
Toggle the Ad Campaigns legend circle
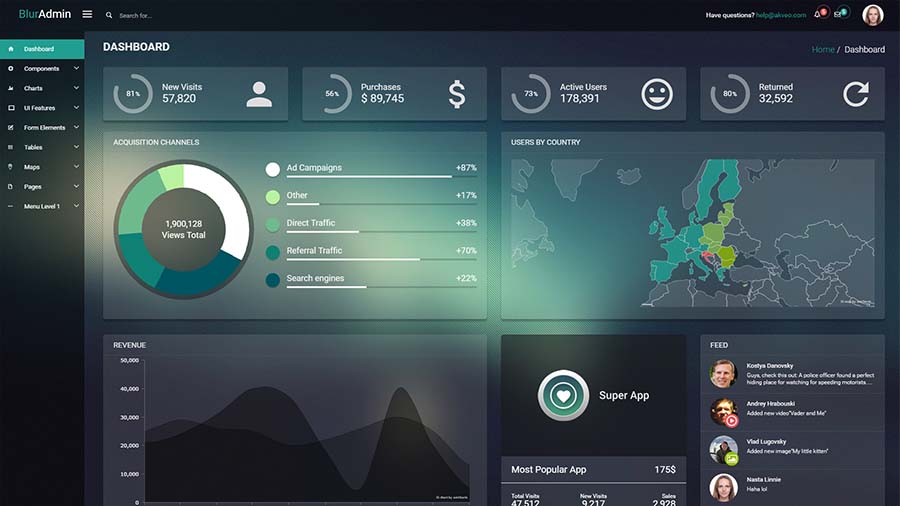(273, 170)
